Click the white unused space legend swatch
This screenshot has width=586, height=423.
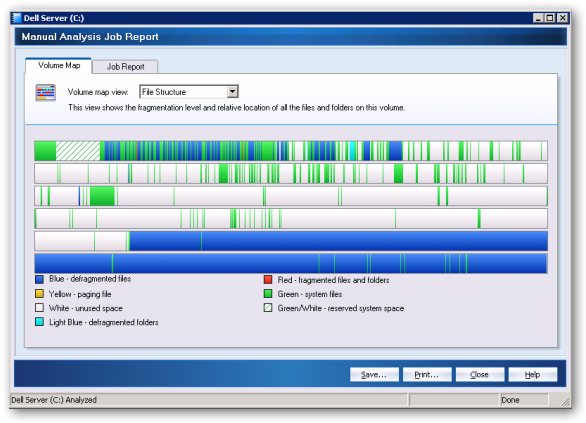tap(39, 308)
